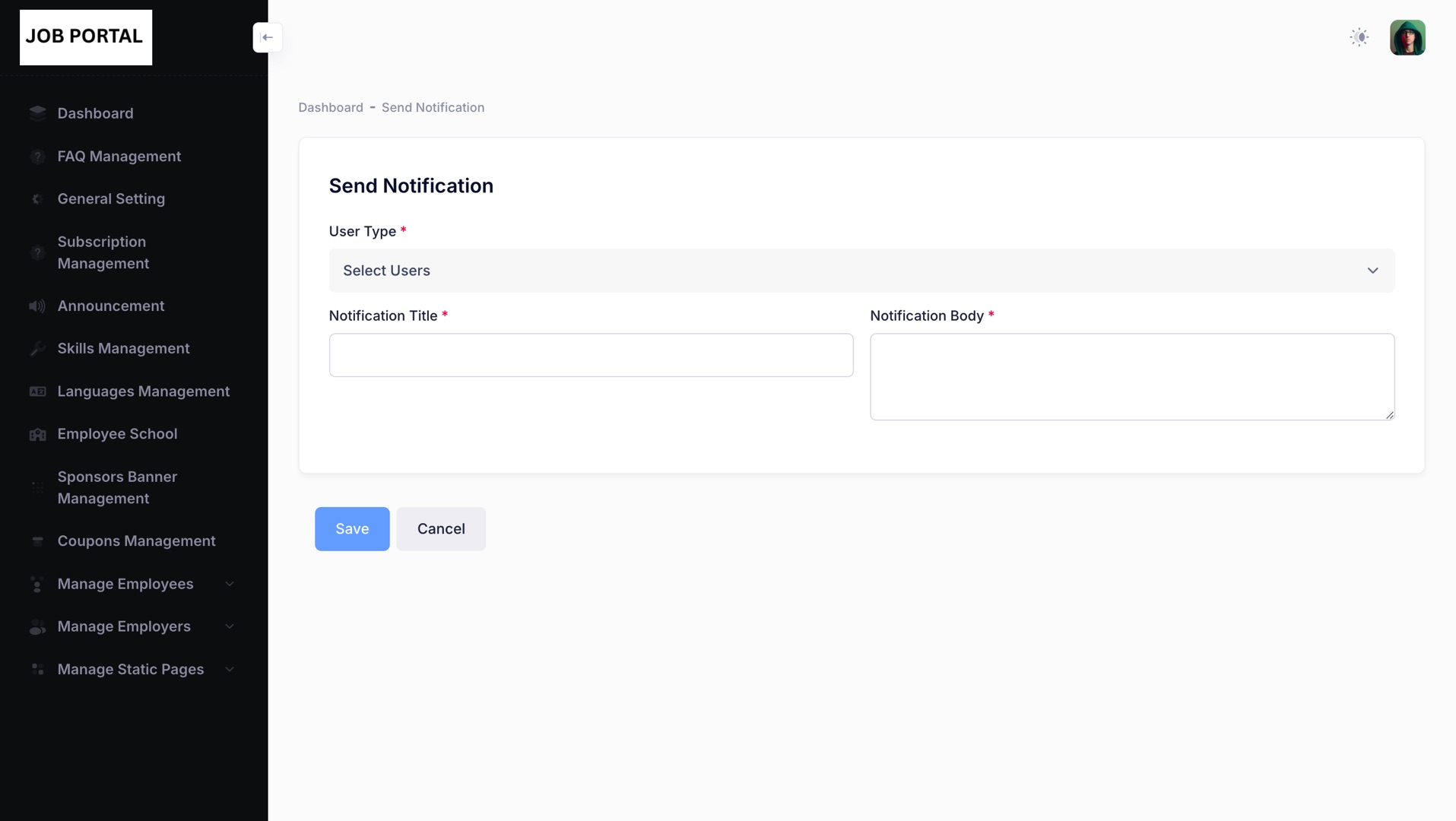Click the Employee School building icon

(x=37, y=434)
